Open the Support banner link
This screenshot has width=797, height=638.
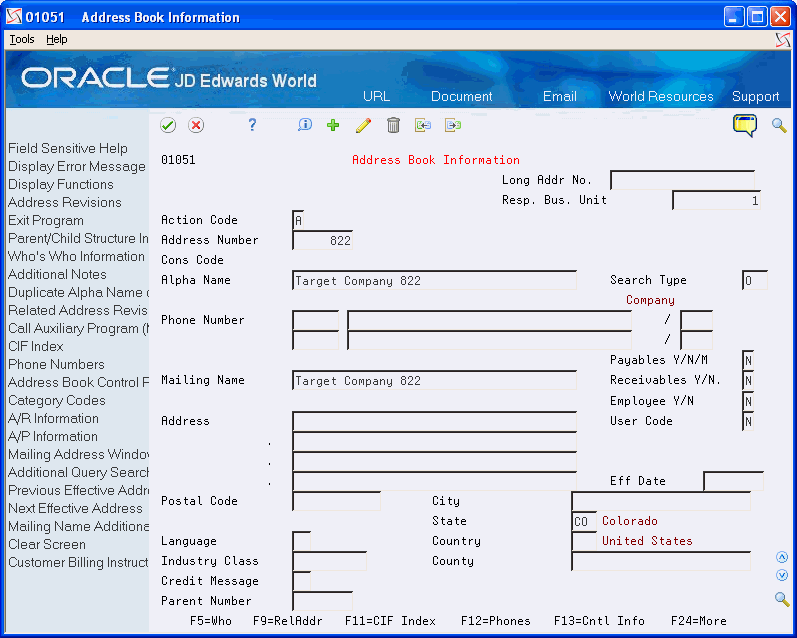click(x=755, y=97)
